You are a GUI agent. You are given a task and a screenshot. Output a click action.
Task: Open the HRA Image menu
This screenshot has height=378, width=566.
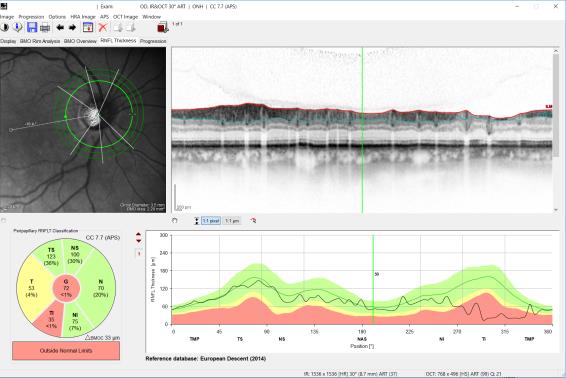83,17
